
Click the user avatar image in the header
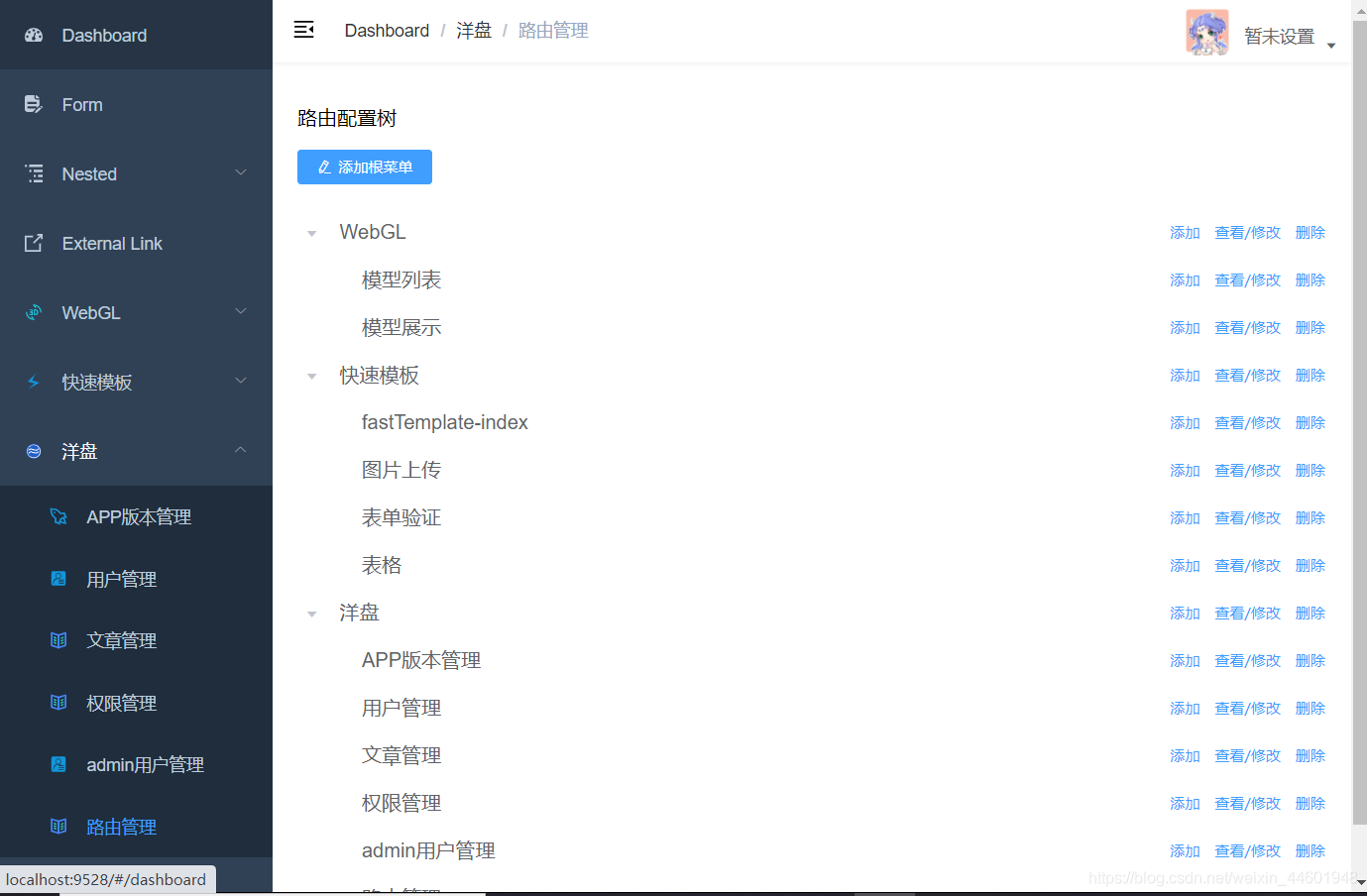pyautogui.click(x=1207, y=32)
